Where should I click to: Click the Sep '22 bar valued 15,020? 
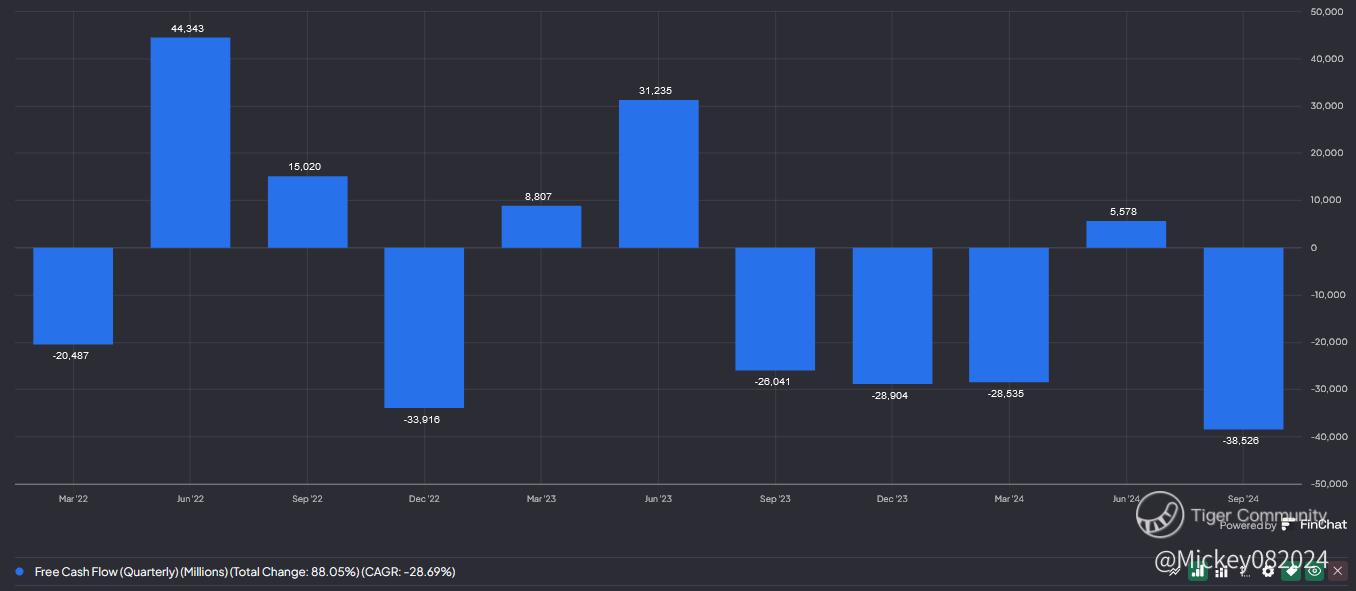(307, 212)
